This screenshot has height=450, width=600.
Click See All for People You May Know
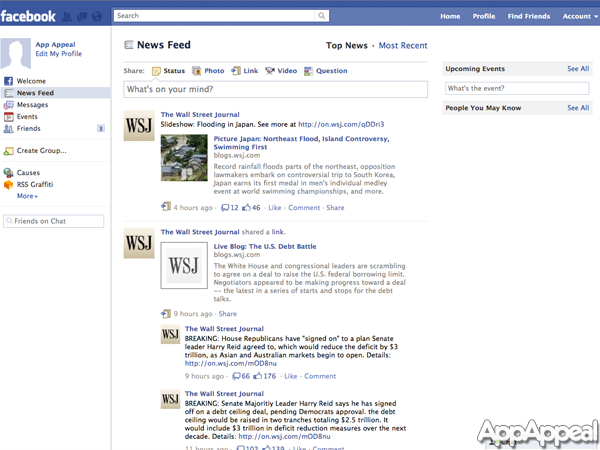[x=578, y=108]
